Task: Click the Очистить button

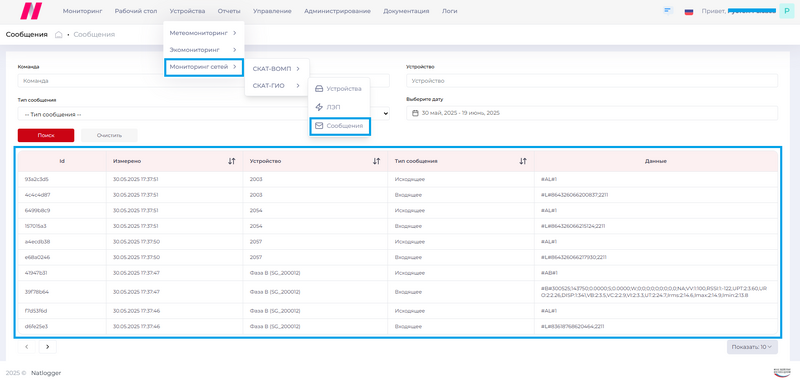Action: coord(109,136)
